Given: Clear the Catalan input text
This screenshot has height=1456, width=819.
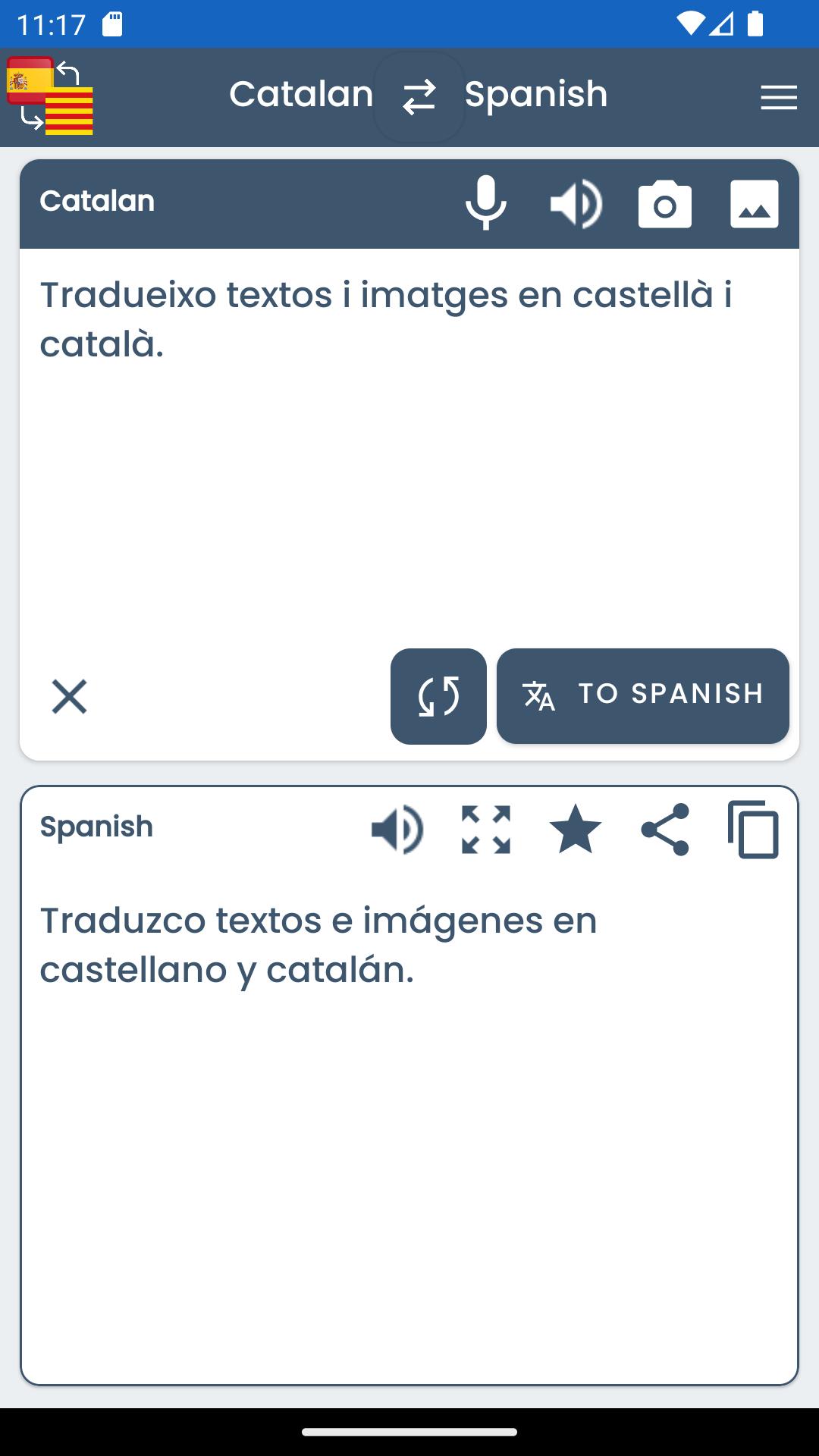Looking at the screenshot, I should click(70, 696).
